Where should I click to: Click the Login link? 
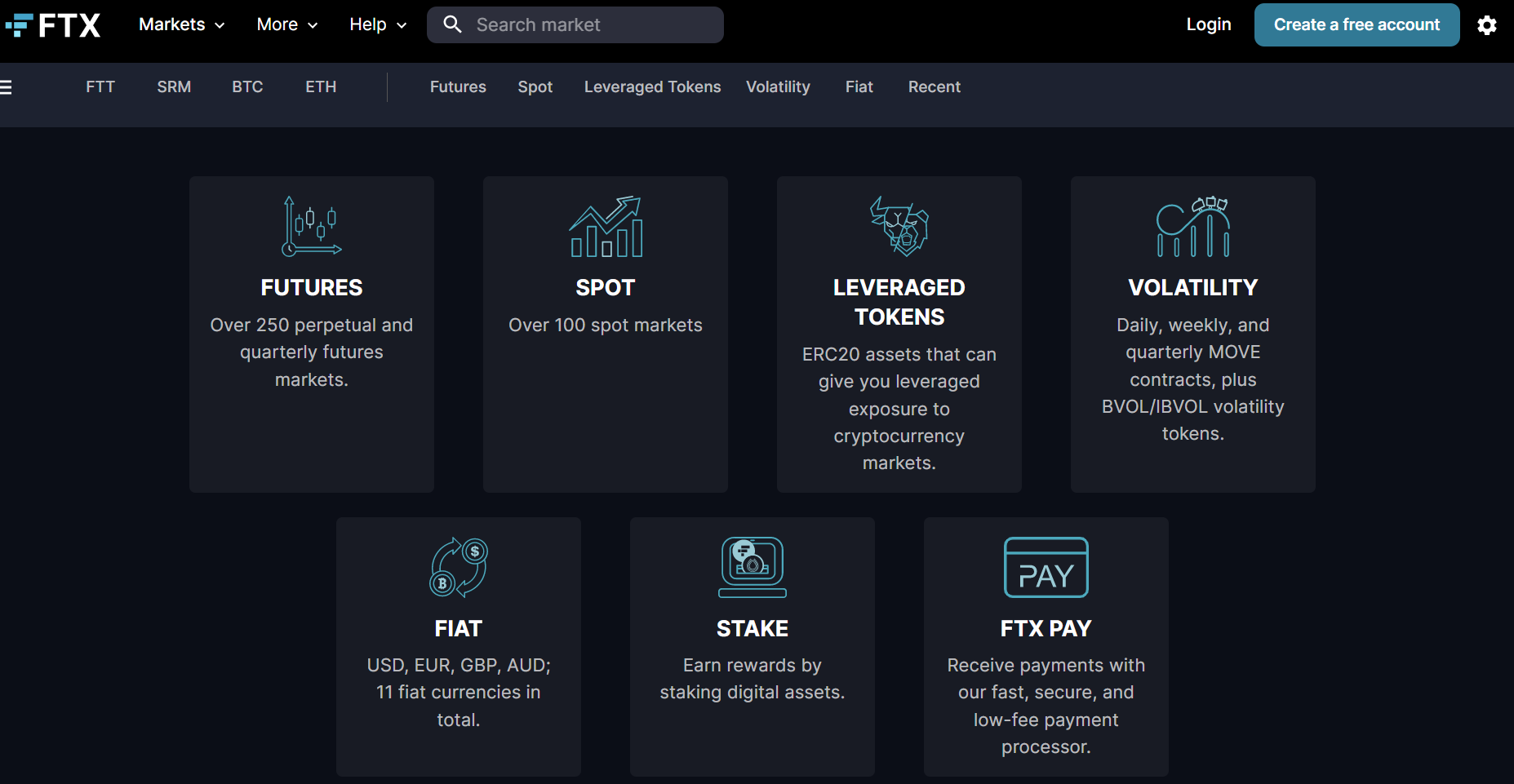point(1208,24)
